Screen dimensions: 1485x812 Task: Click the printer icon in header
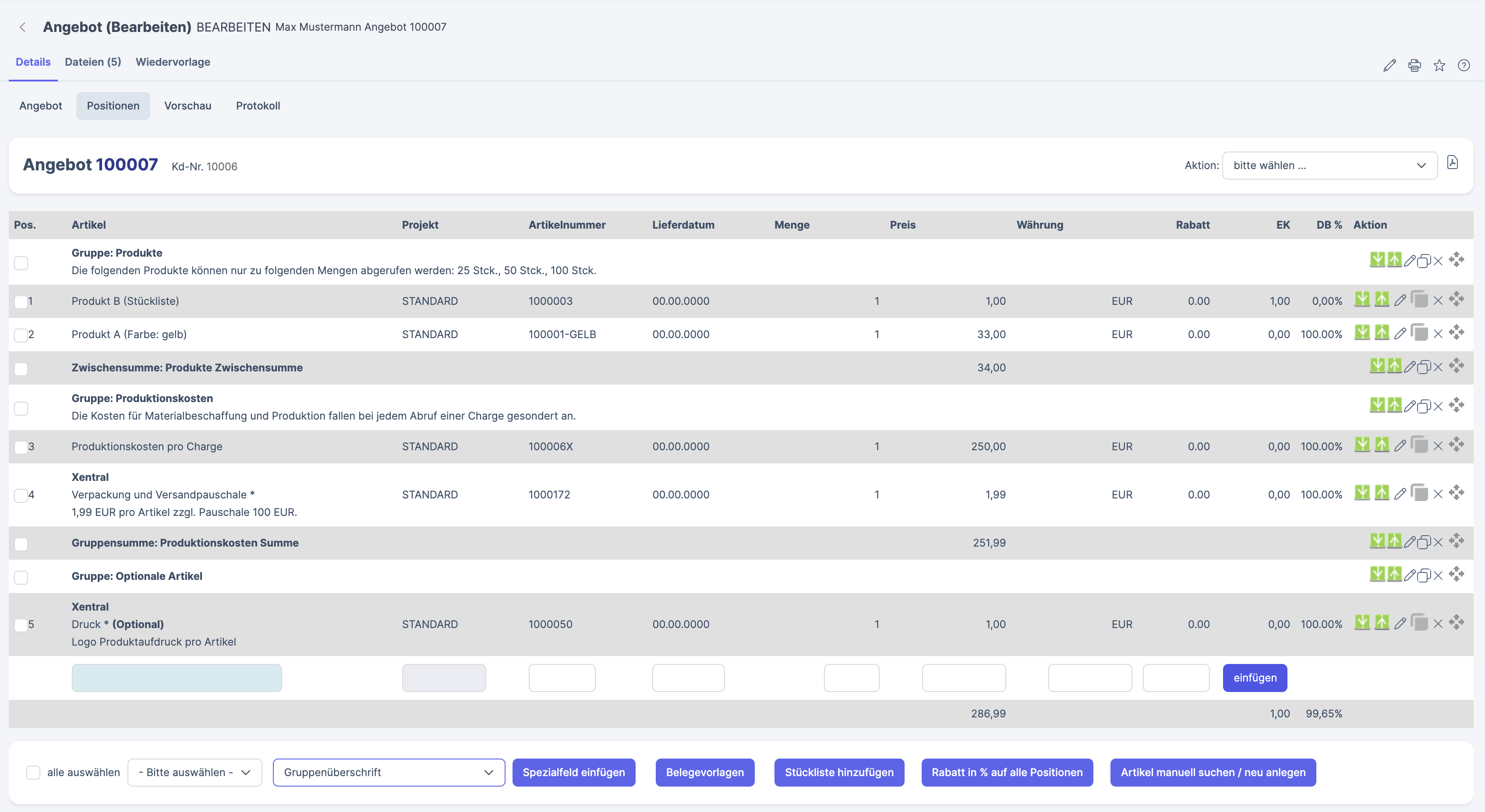pos(1414,65)
